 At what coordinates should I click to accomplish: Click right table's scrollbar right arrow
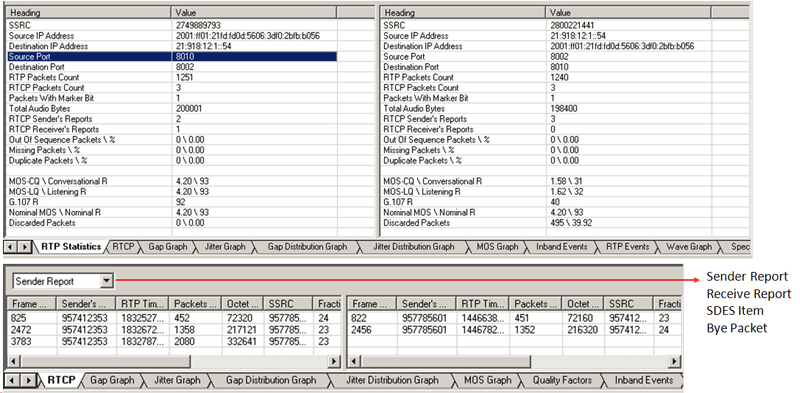pos(674,361)
